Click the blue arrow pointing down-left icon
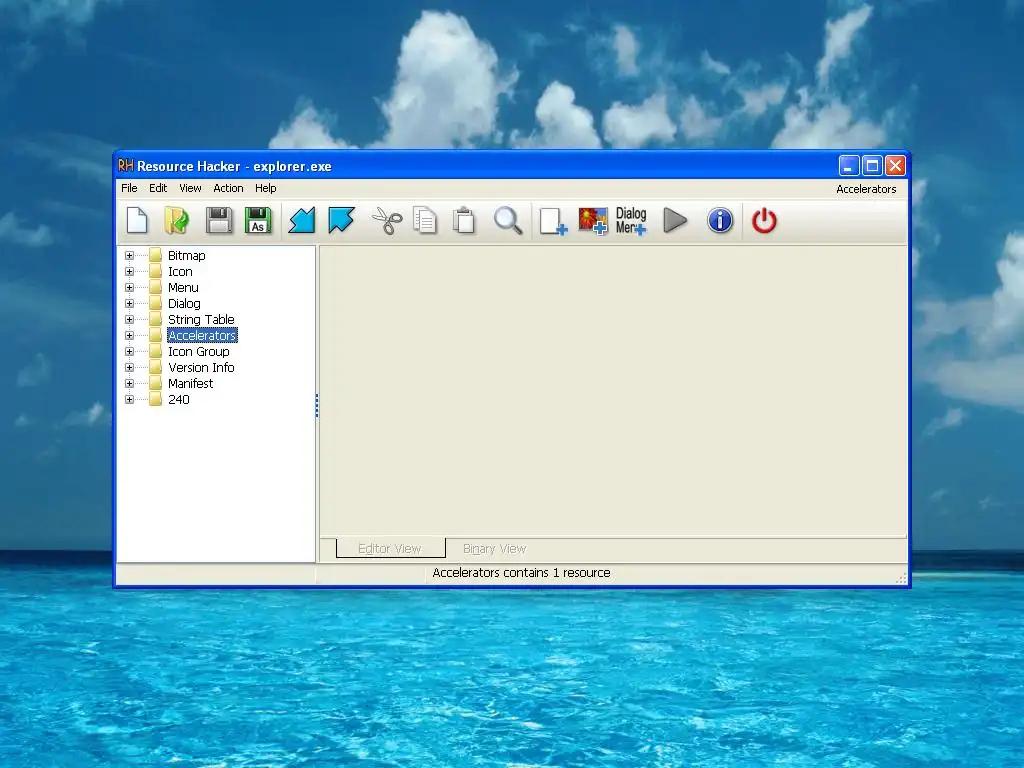Viewport: 1024px width, 768px height. coord(302,220)
